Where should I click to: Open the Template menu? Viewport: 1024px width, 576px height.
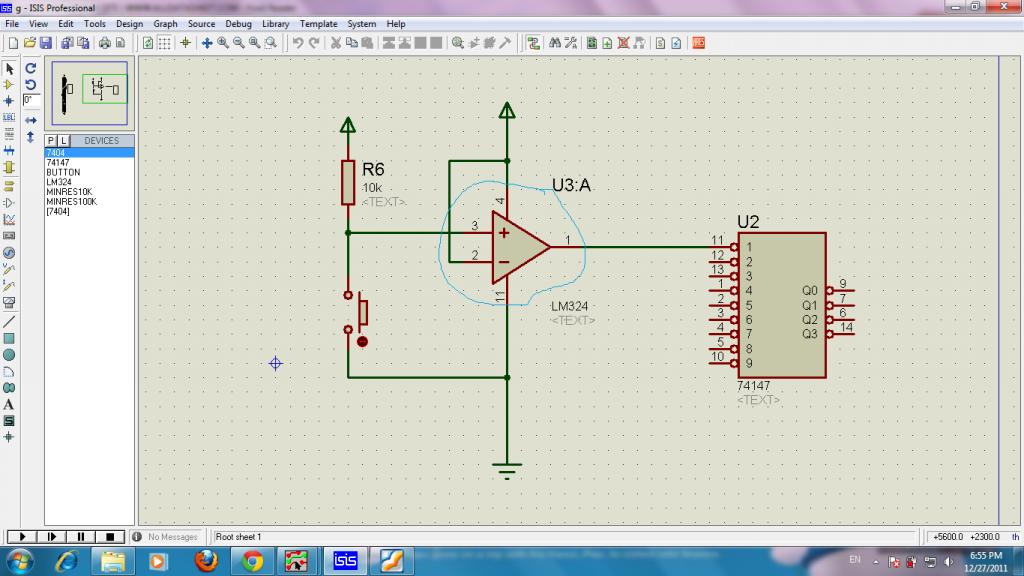[x=318, y=23]
